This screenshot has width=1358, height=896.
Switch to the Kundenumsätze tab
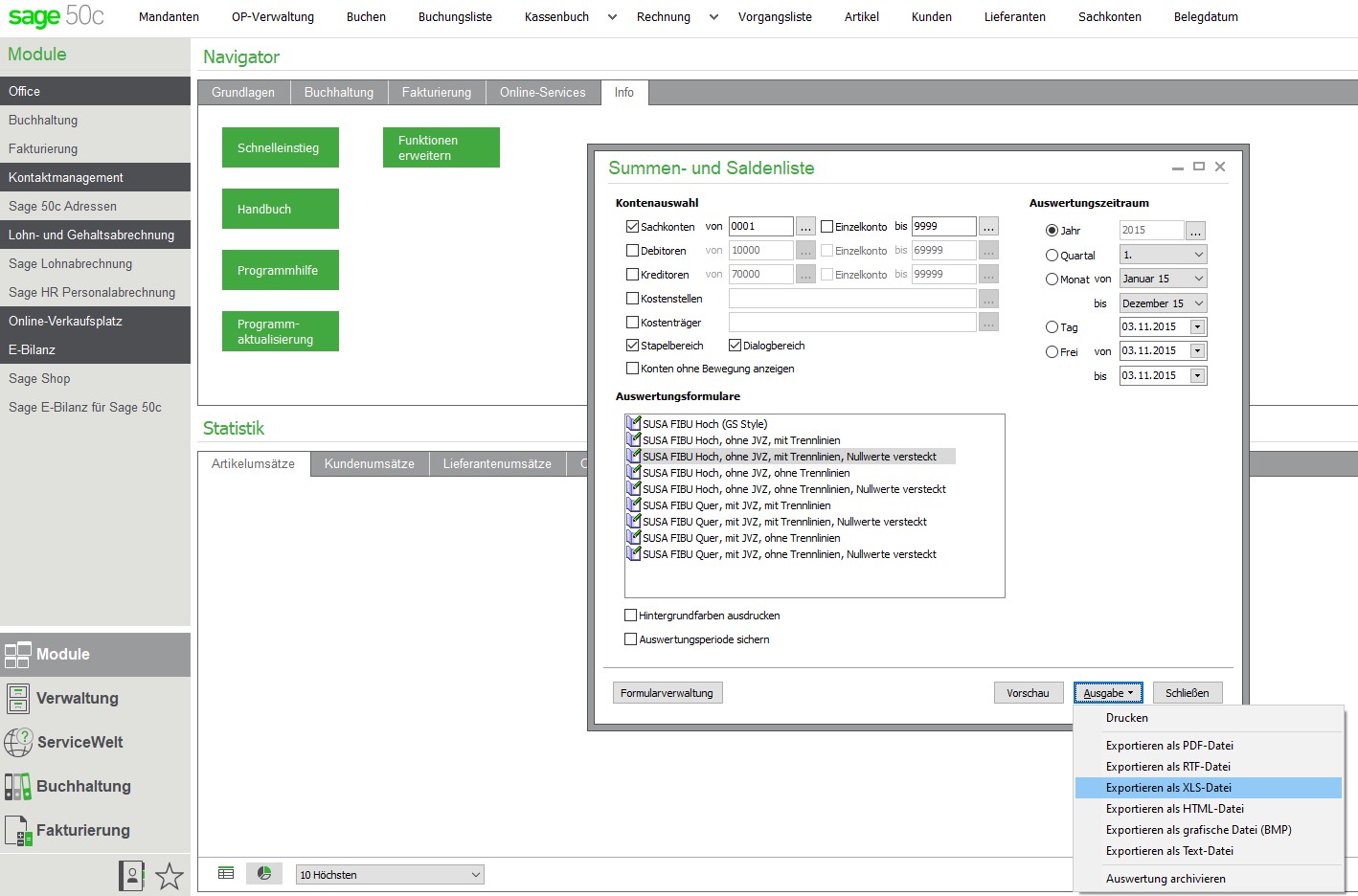[x=370, y=464]
